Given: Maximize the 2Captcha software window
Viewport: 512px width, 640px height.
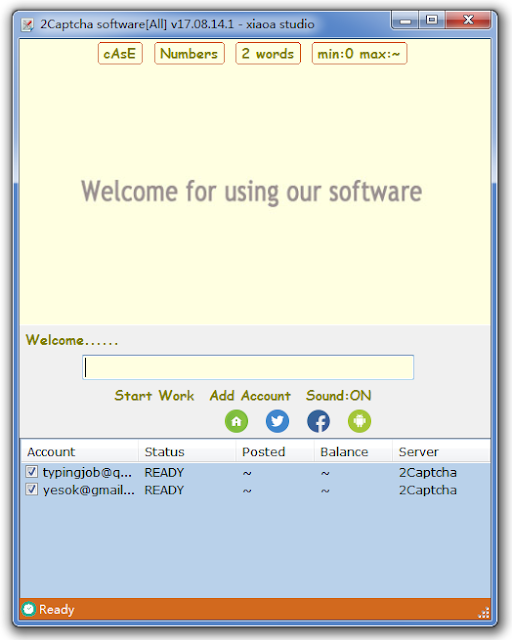Looking at the screenshot, I should click(x=432, y=20).
